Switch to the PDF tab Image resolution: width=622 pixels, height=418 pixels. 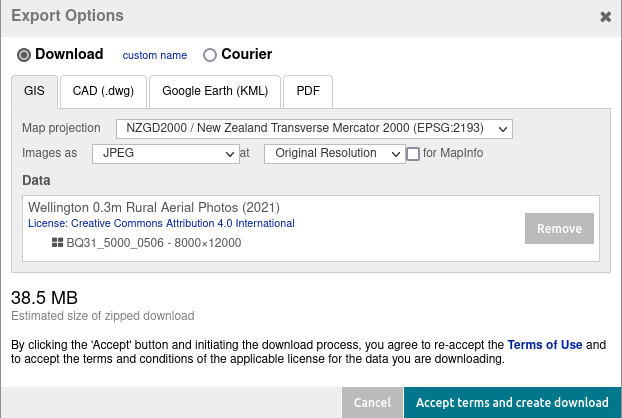pyautogui.click(x=307, y=91)
